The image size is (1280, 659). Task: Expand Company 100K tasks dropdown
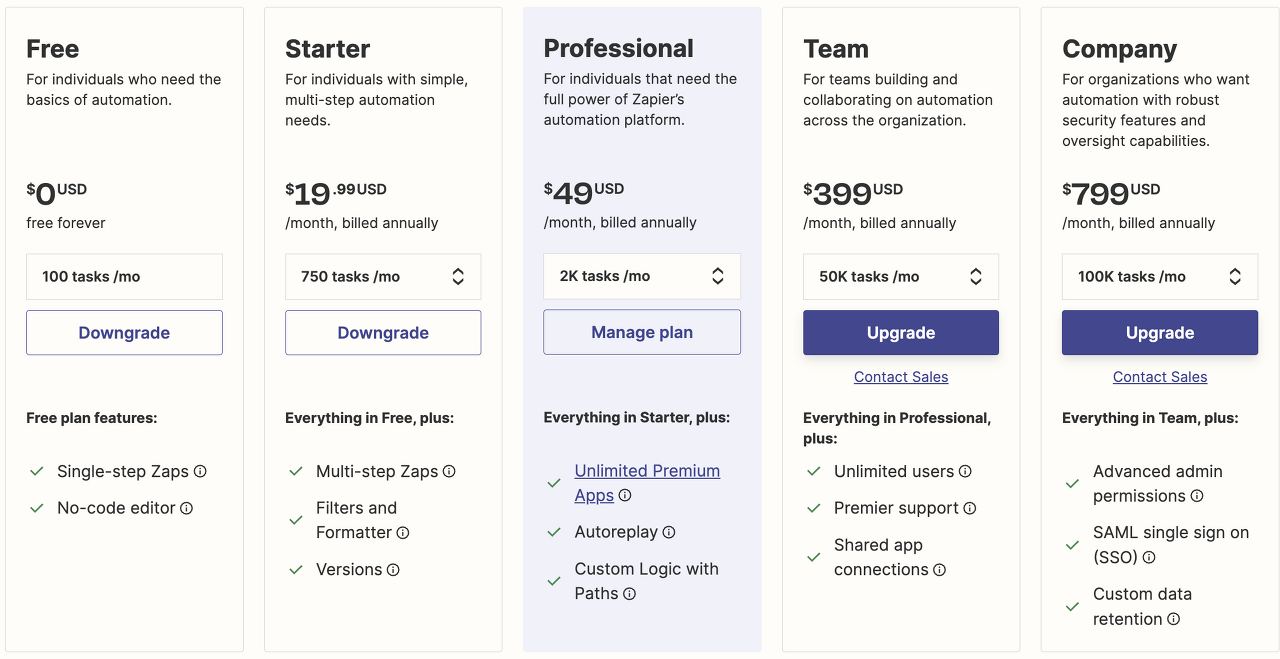coord(1160,277)
